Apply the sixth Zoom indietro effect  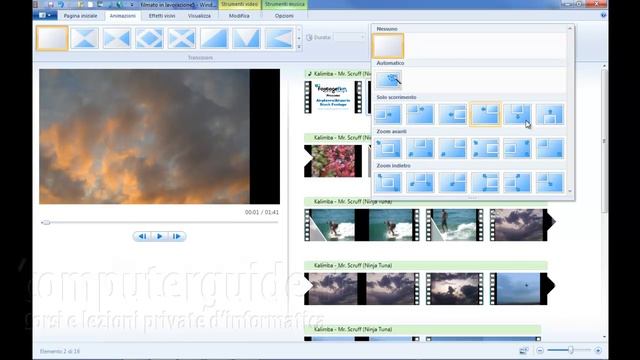pyautogui.click(x=550, y=182)
